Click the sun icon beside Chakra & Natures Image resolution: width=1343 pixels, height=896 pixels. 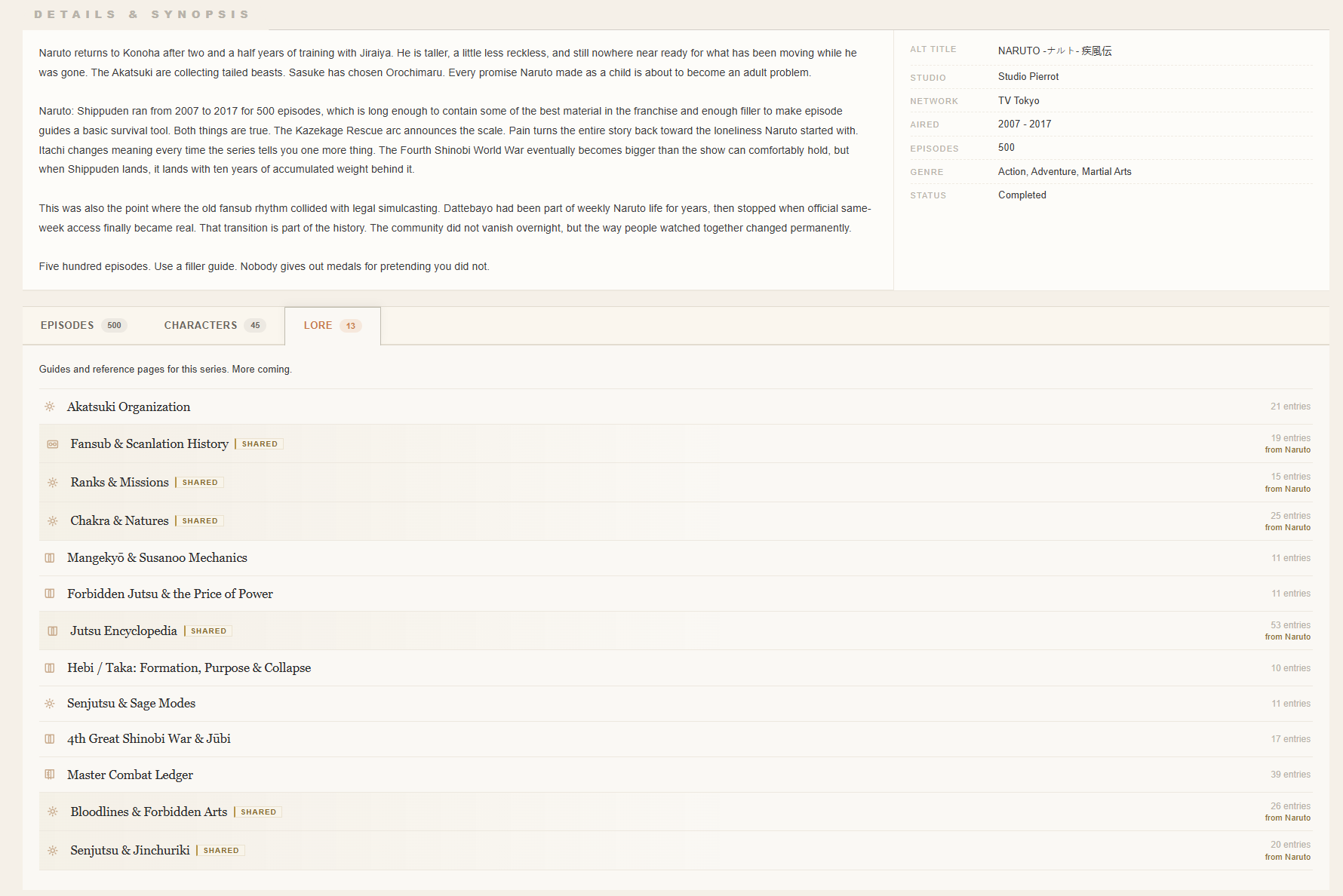[53, 521]
